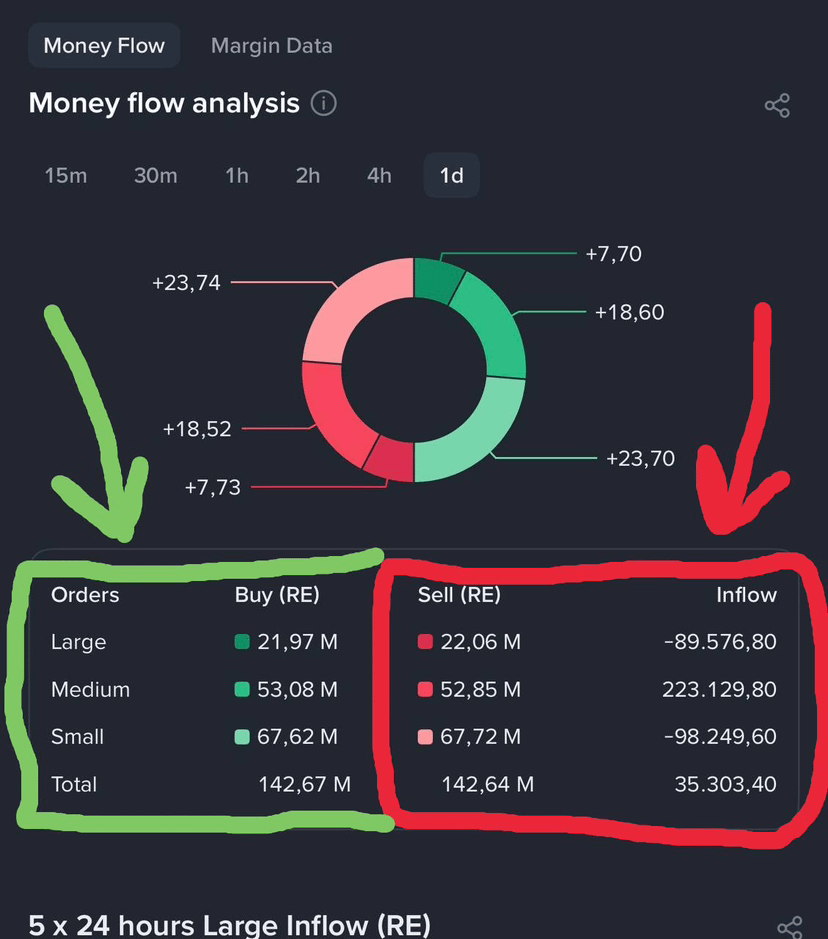Select the 1d time interval
This screenshot has height=939, width=828.
[451, 175]
